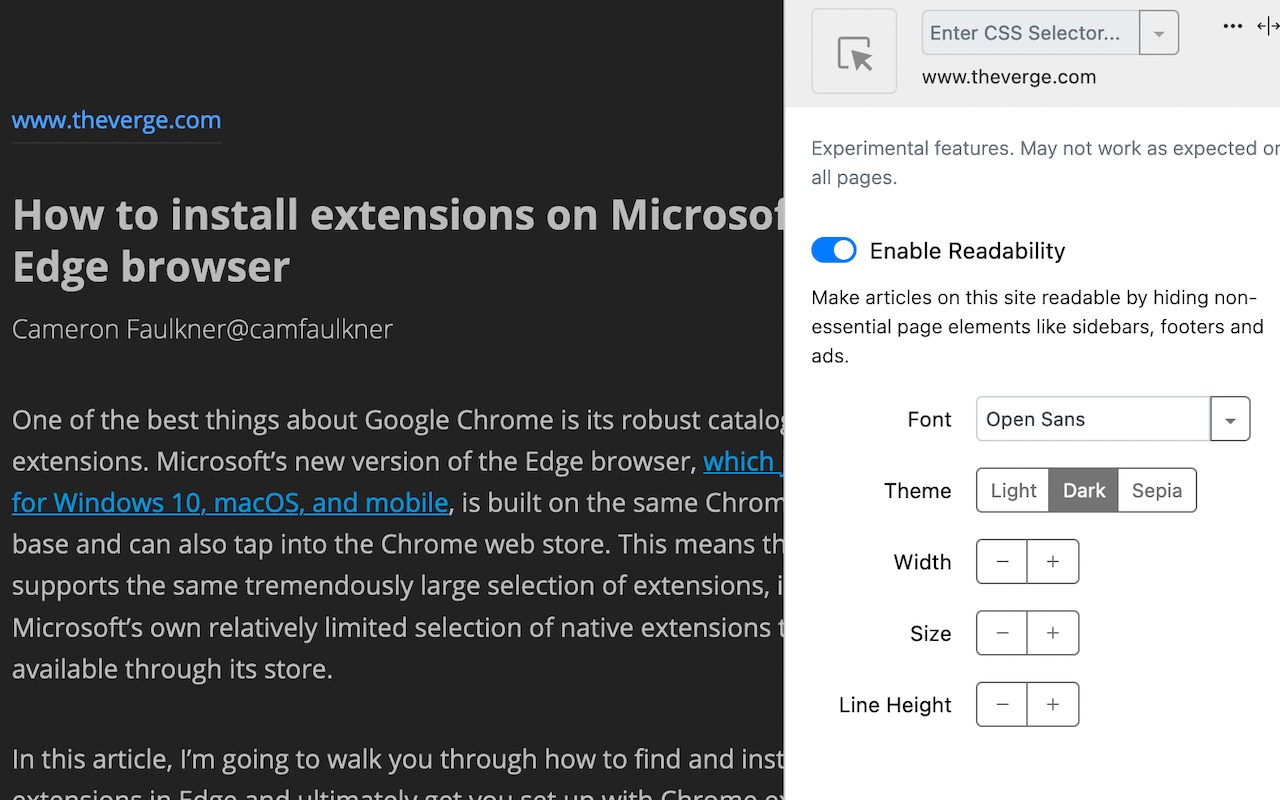Viewport: 1280px width, 800px height.
Task: Click the Enter CSS Selector input field
Action: (1030, 33)
